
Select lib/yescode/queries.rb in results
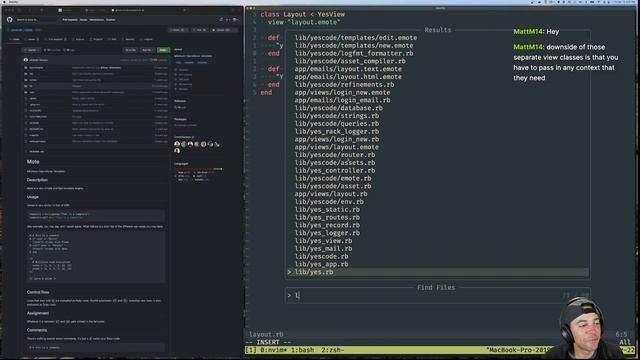coord(337,124)
